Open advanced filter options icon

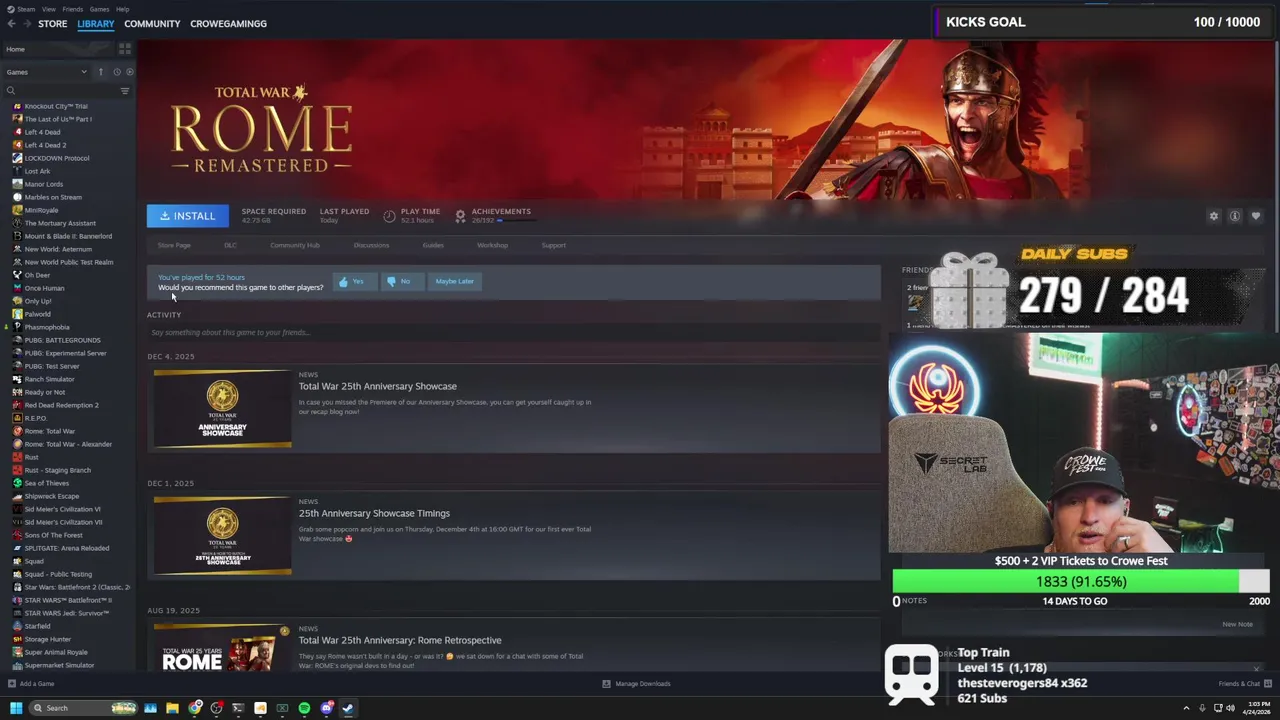click(125, 91)
